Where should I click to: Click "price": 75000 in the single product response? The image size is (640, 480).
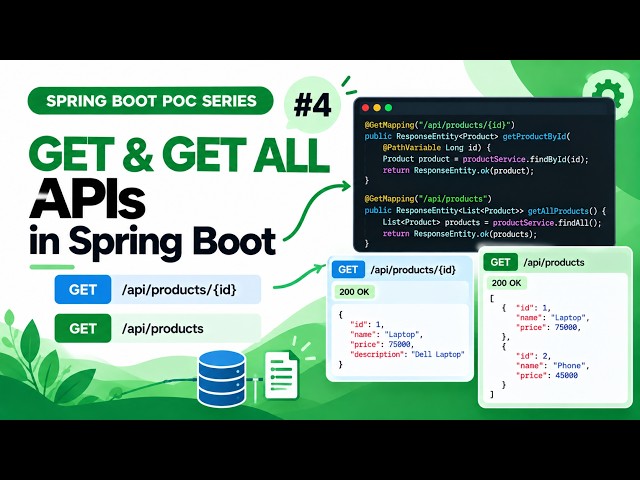[382, 344]
